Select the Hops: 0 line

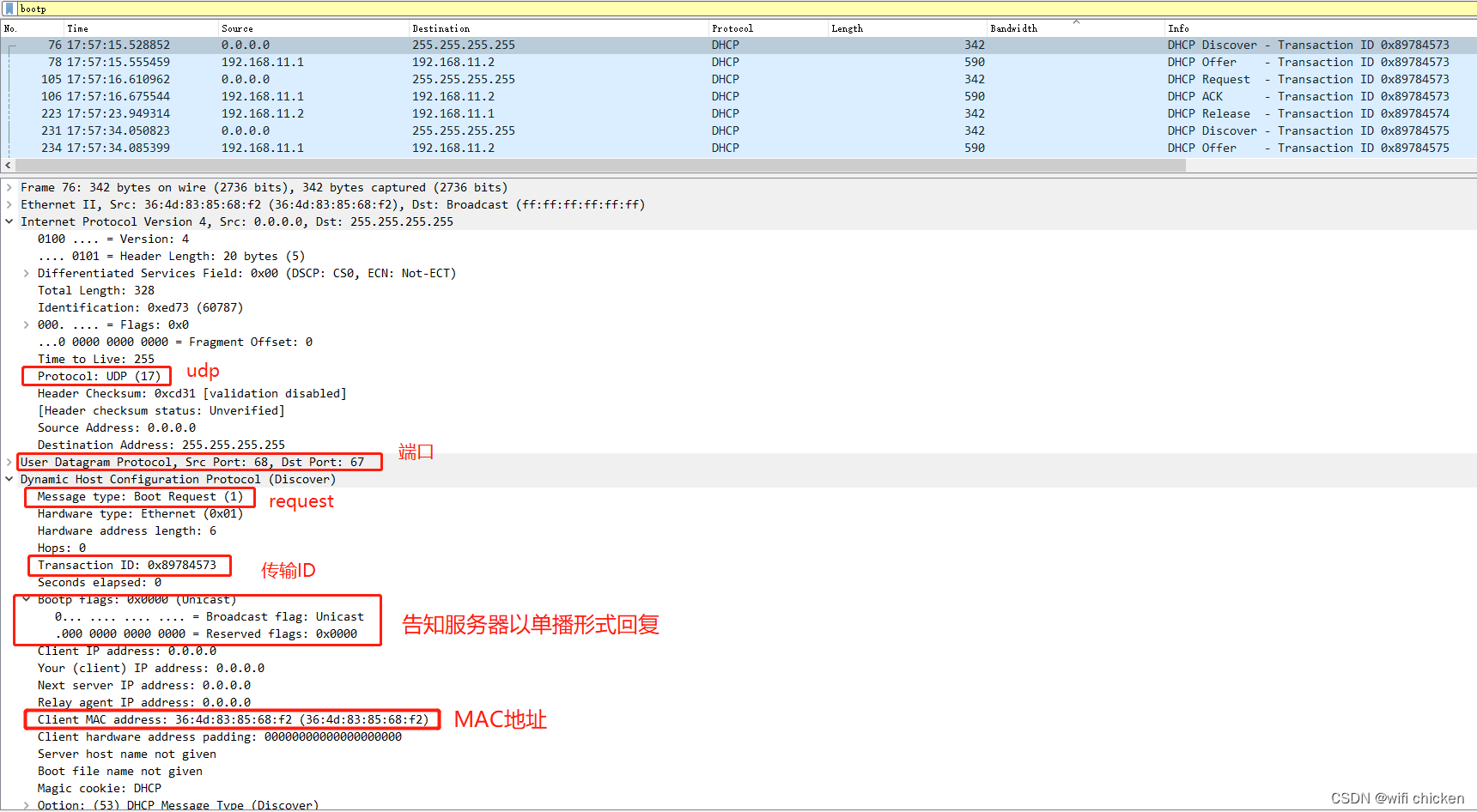62,548
